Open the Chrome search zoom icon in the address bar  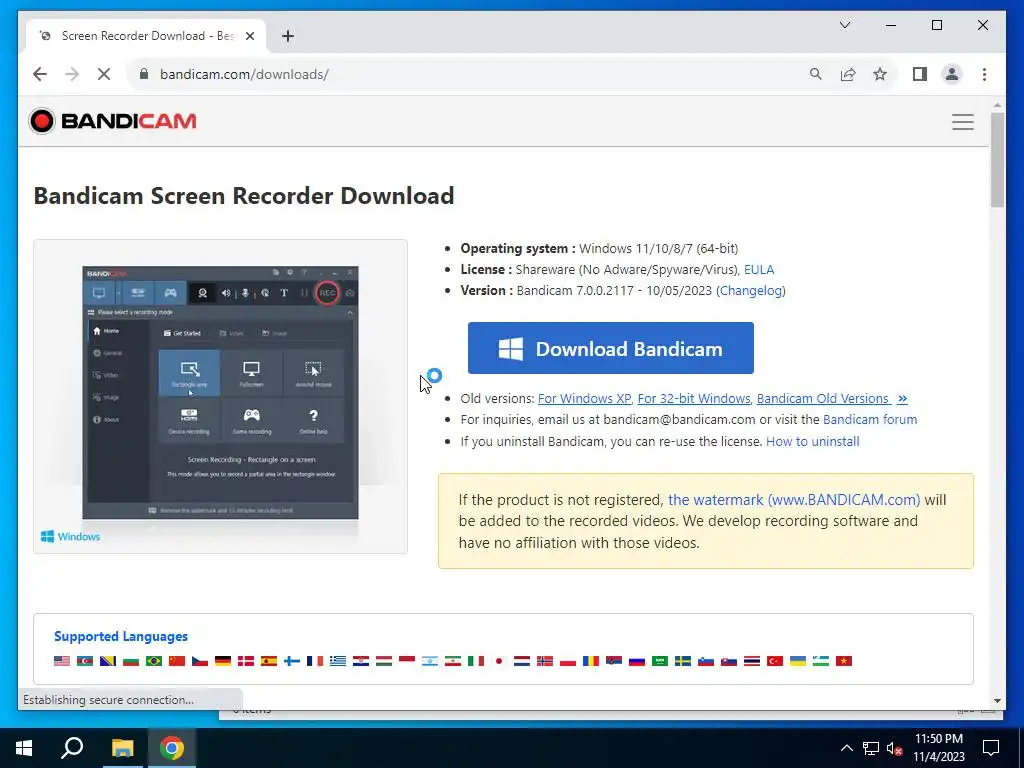pos(816,74)
